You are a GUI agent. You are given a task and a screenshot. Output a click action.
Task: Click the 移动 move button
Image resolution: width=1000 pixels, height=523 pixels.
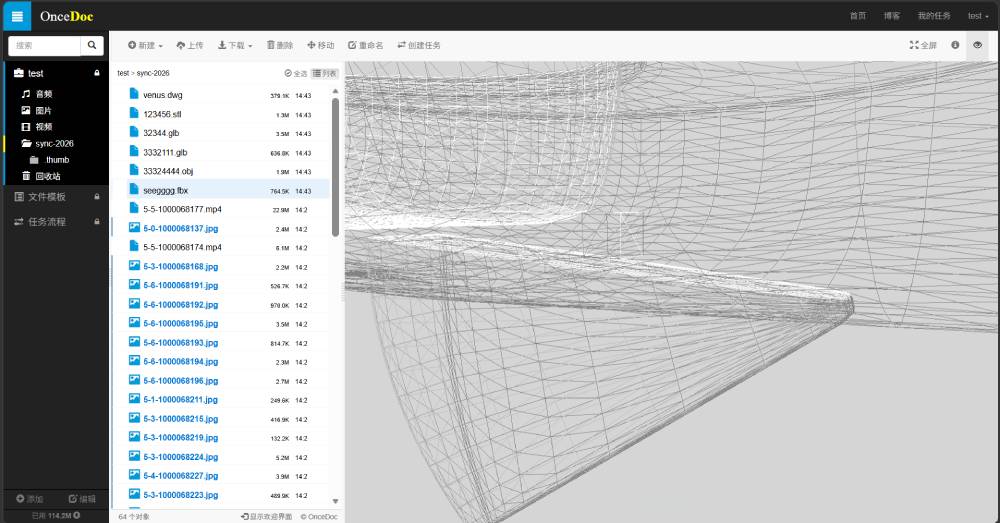click(321, 45)
